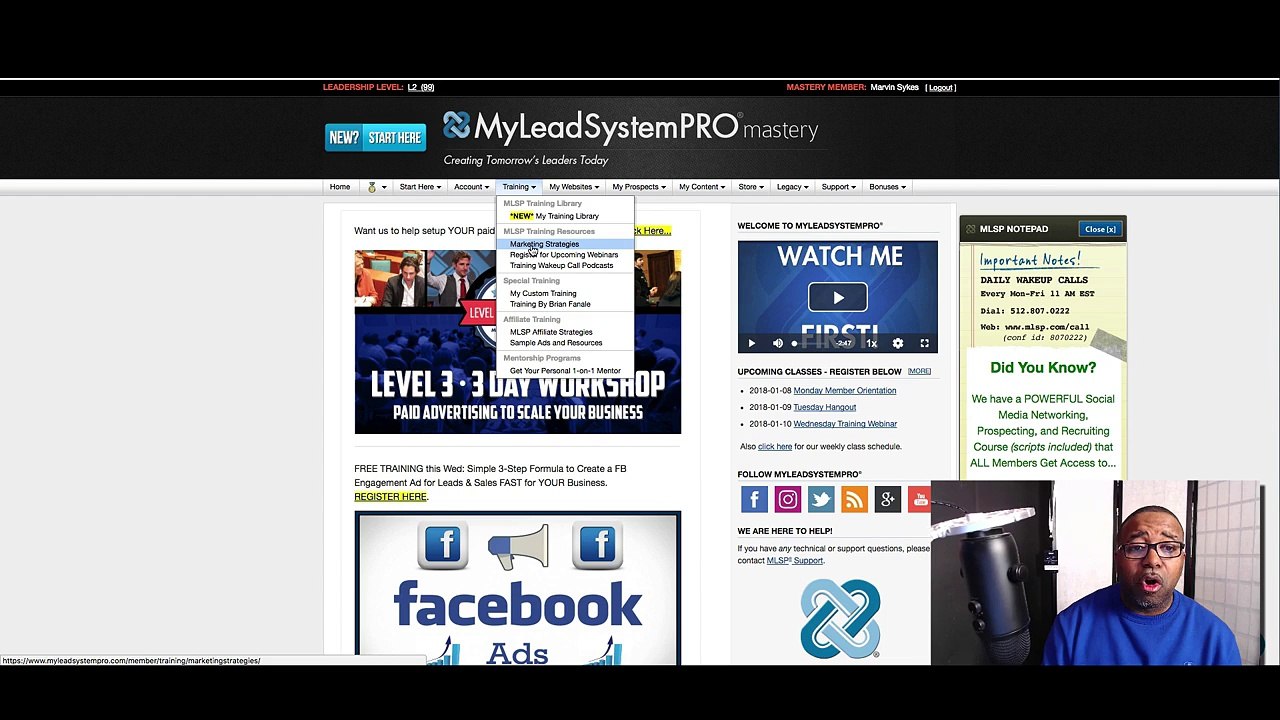Open Sample Ads and Resources entry
This screenshot has width=1280, height=720.
[x=556, y=343]
